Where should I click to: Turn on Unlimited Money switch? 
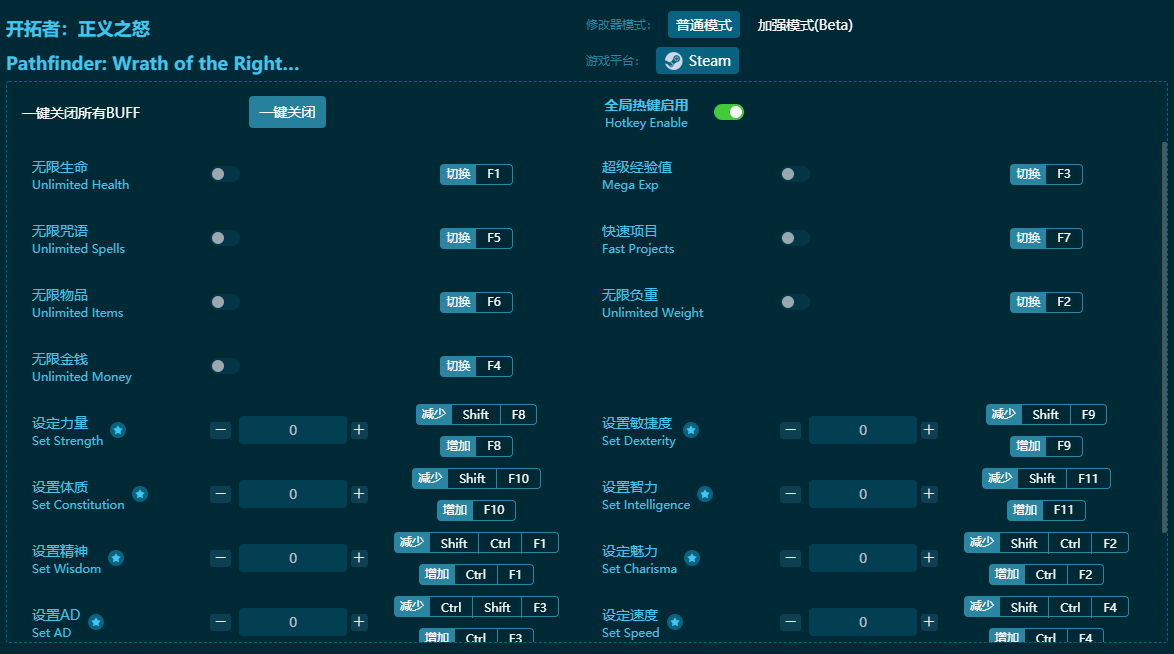coord(225,366)
